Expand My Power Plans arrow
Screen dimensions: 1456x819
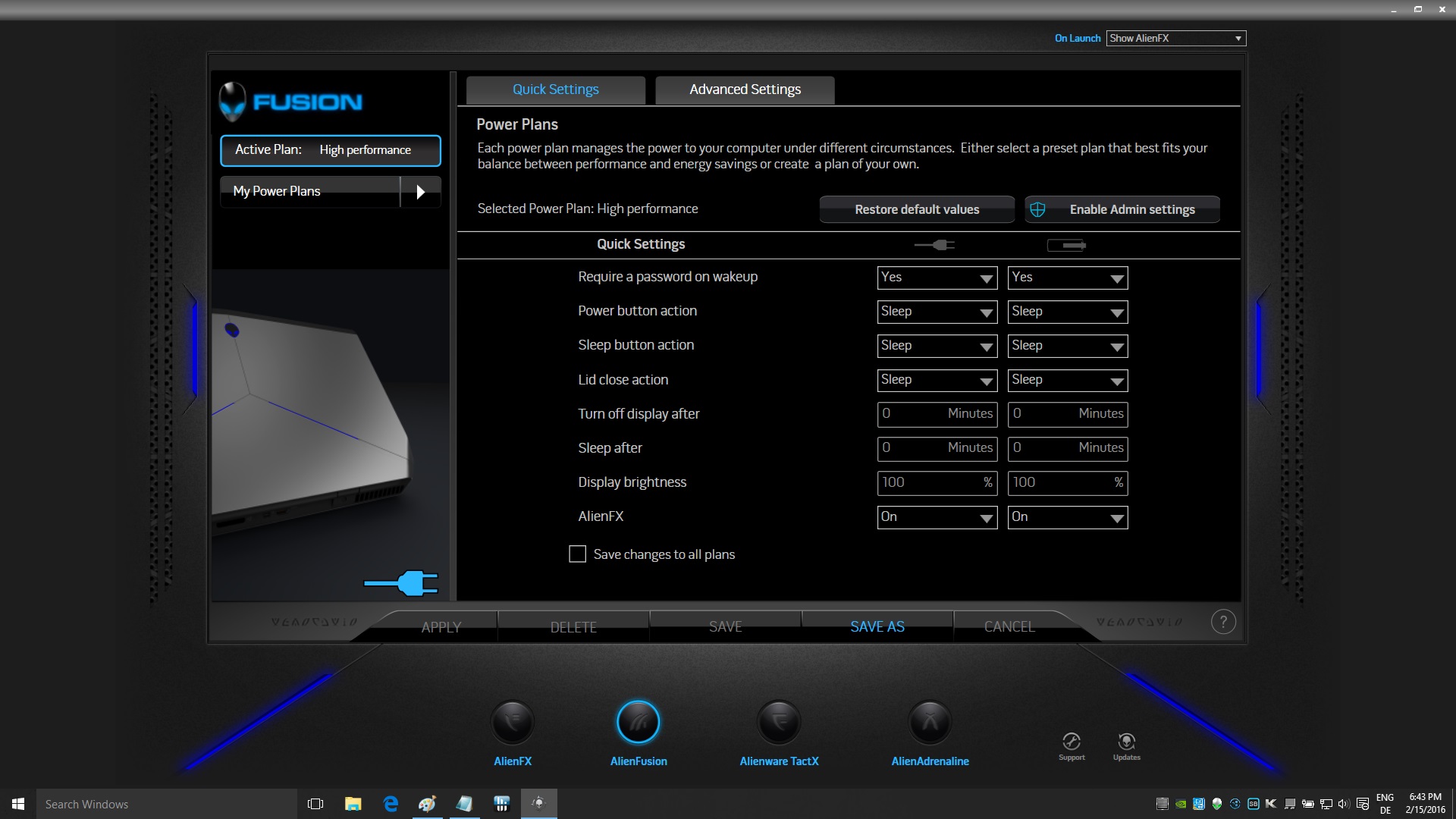pos(421,192)
